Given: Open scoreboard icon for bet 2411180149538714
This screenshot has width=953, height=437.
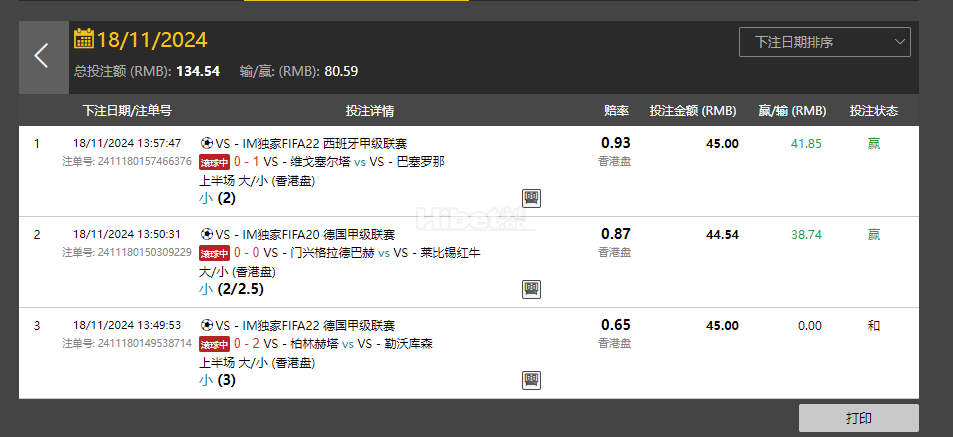Looking at the screenshot, I should [x=531, y=380].
